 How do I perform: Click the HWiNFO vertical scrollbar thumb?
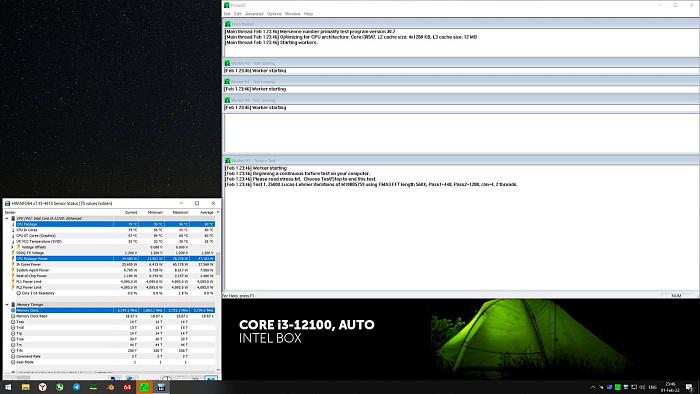(x=218, y=263)
